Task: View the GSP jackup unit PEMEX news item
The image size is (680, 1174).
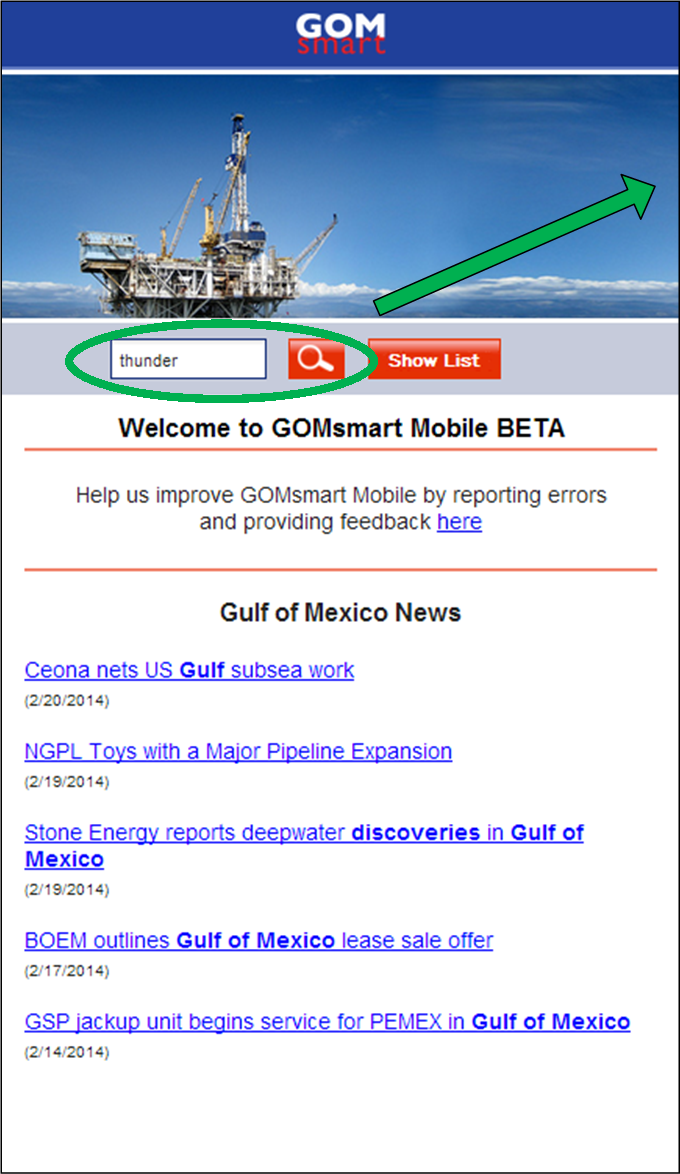Action: coord(327,1022)
